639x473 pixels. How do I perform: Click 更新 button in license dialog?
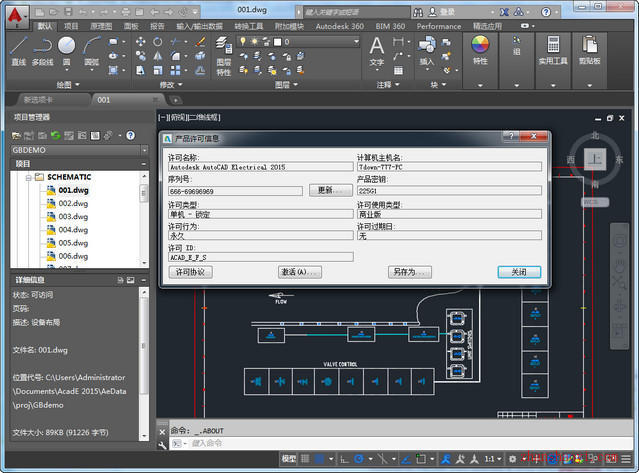click(331, 190)
